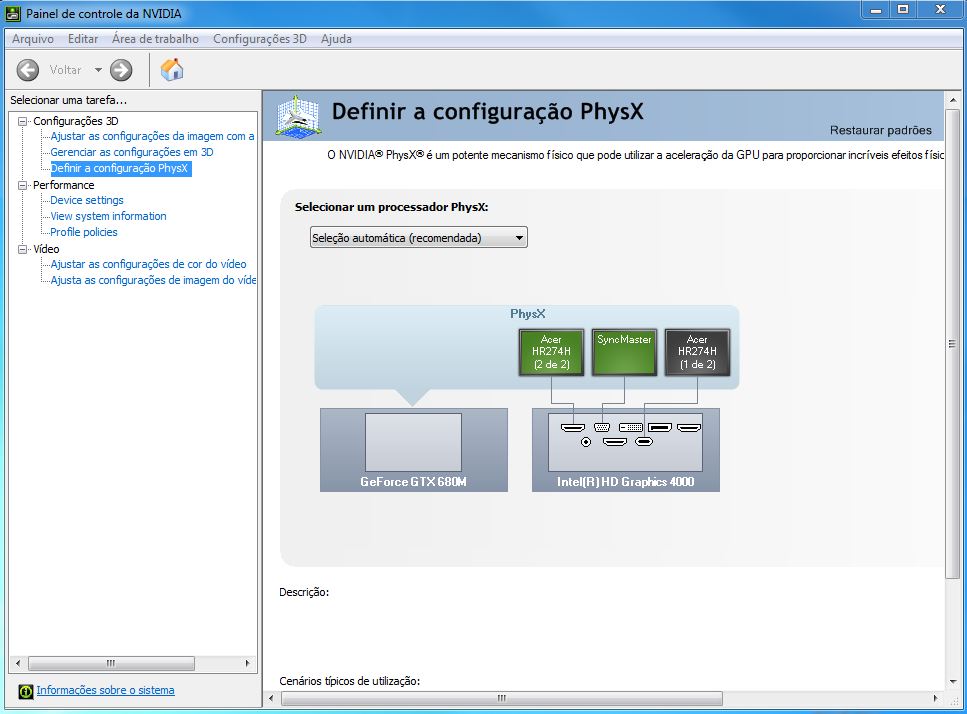967x714 pixels.
Task: Open Profile policies task
Action: [x=84, y=232]
